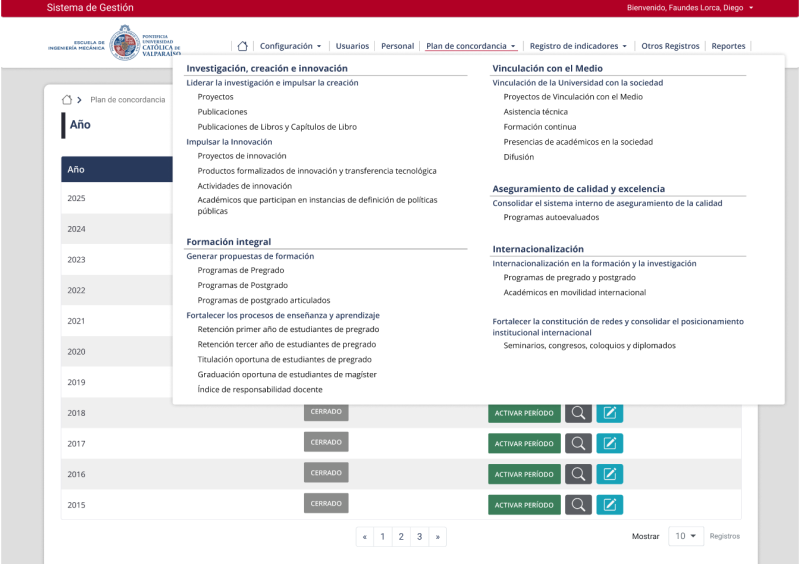Open the user account dropdown Faundes Lorca, Diego
The height and width of the screenshot is (564, 800).
tap(690, 8)
